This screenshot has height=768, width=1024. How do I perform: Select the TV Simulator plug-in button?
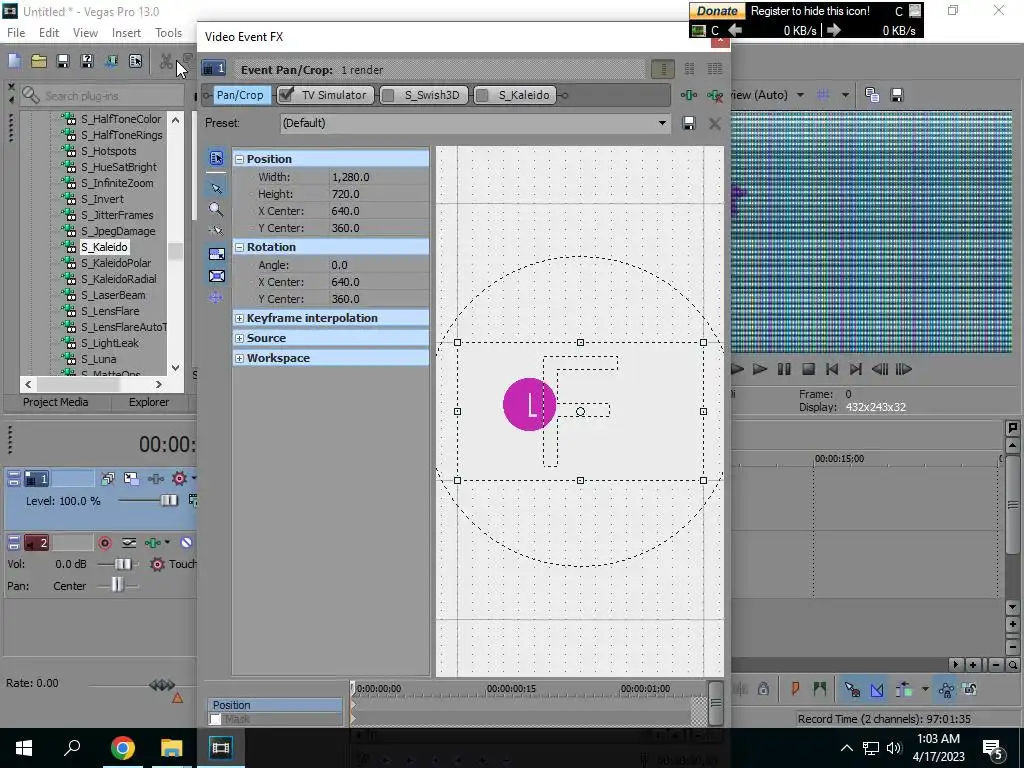(x=325, y=95)
